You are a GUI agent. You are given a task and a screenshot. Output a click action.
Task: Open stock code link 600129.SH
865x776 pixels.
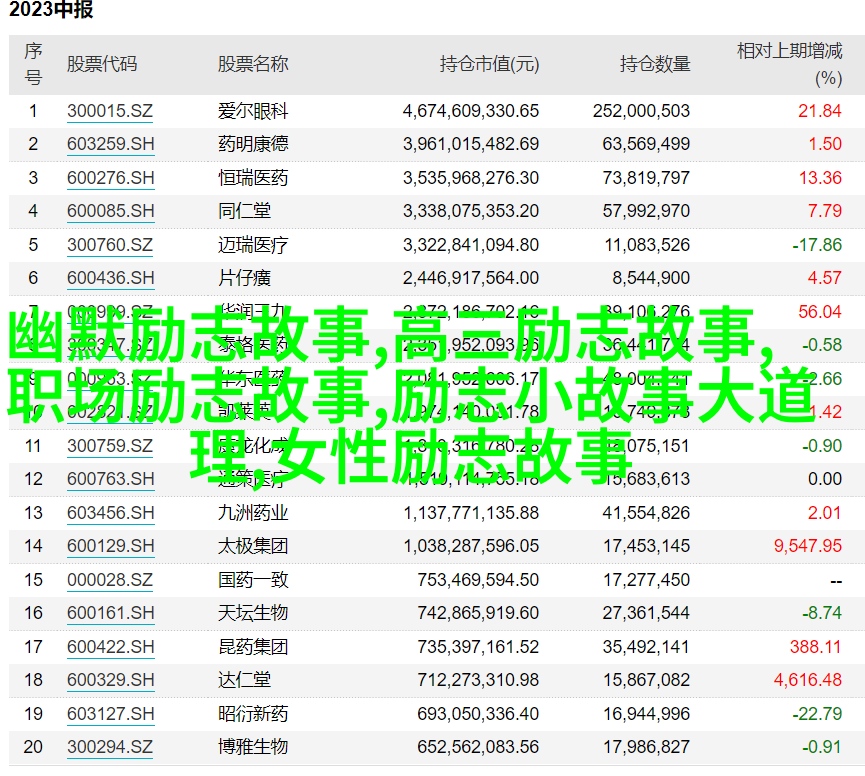[x=110, y=545]
